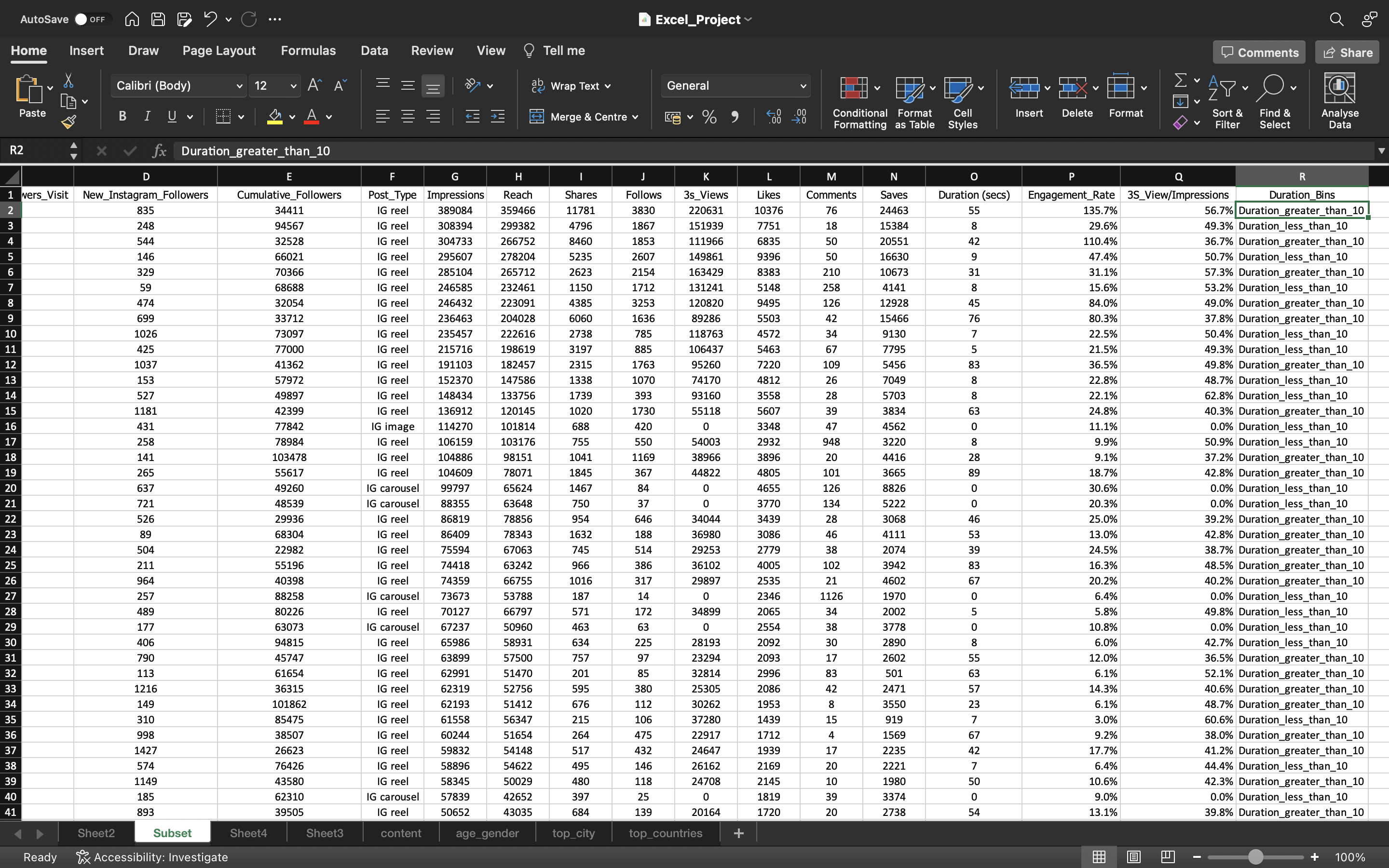The height and width of the screenshot is (868, 1389).
Task: Open the Insert ribbon tab
Action: pos(87,51)
